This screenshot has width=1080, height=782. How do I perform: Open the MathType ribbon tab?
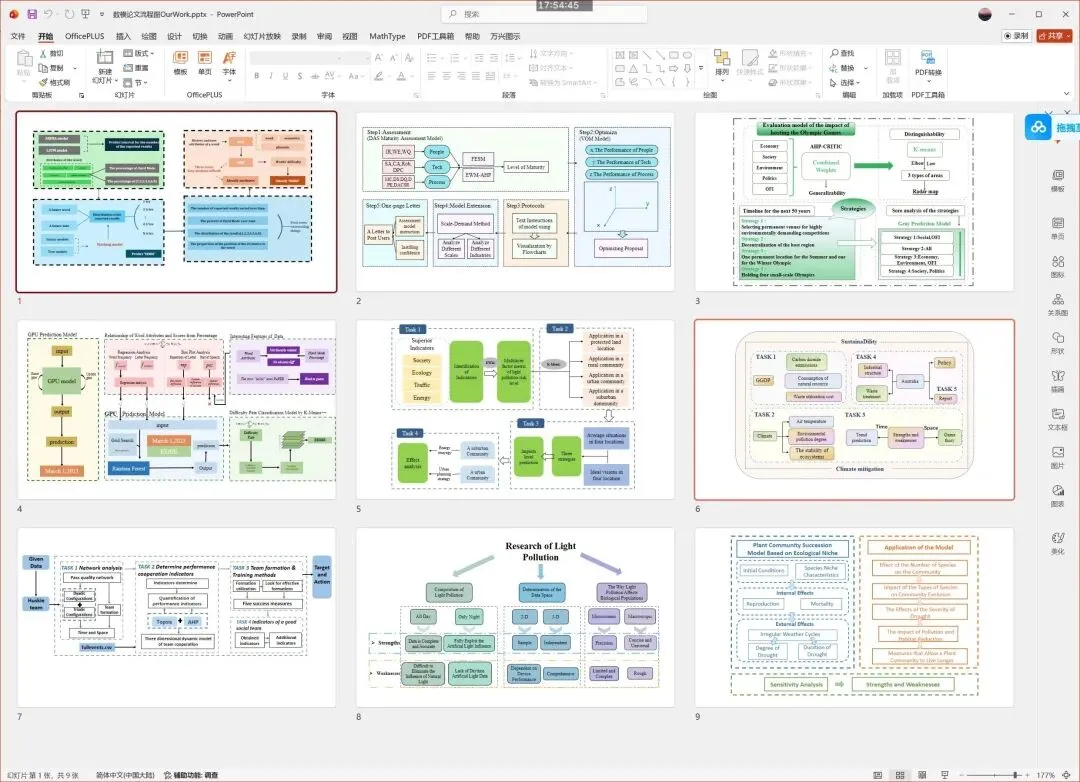387,36
